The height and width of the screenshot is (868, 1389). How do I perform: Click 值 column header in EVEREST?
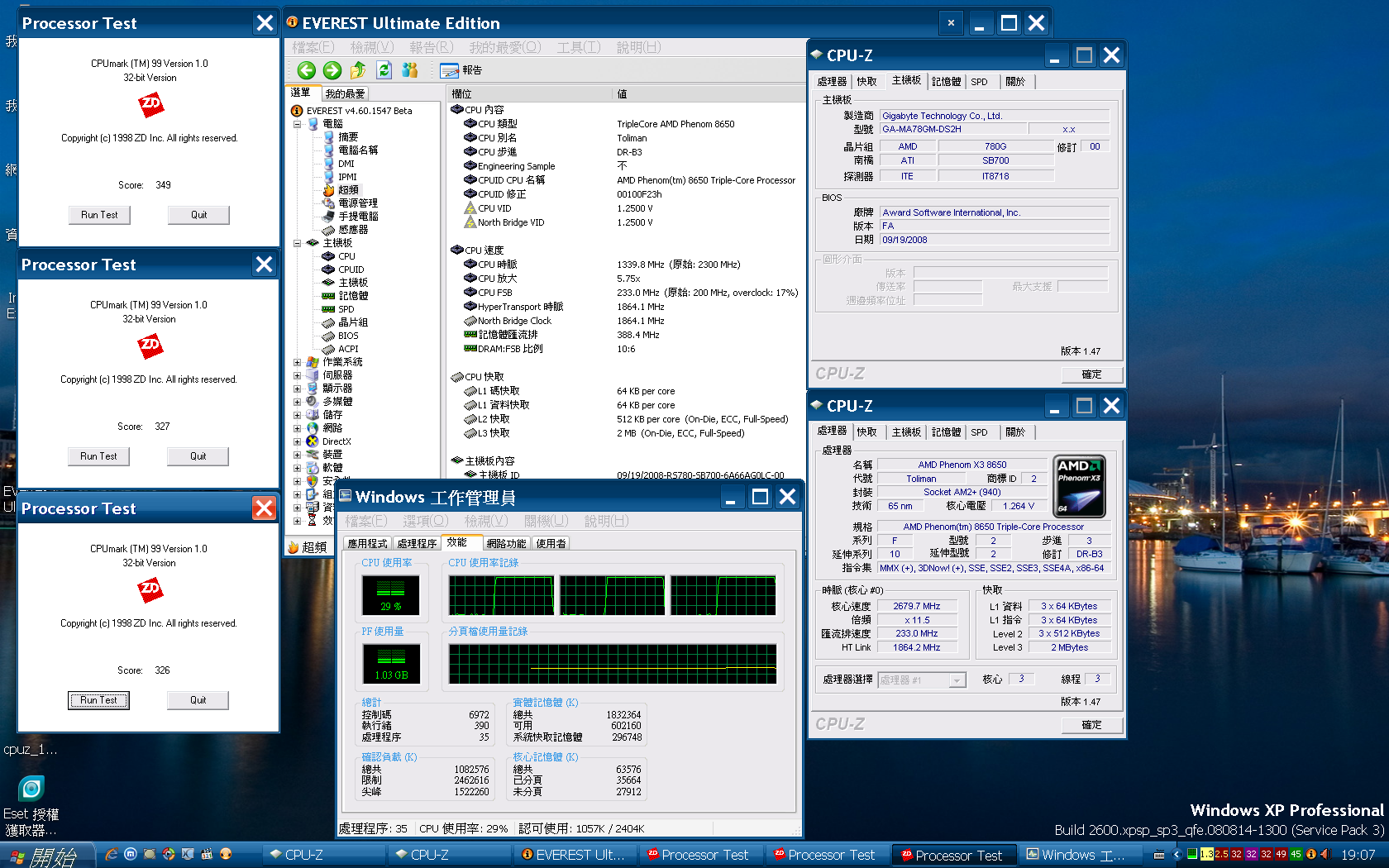click(707, 93)
